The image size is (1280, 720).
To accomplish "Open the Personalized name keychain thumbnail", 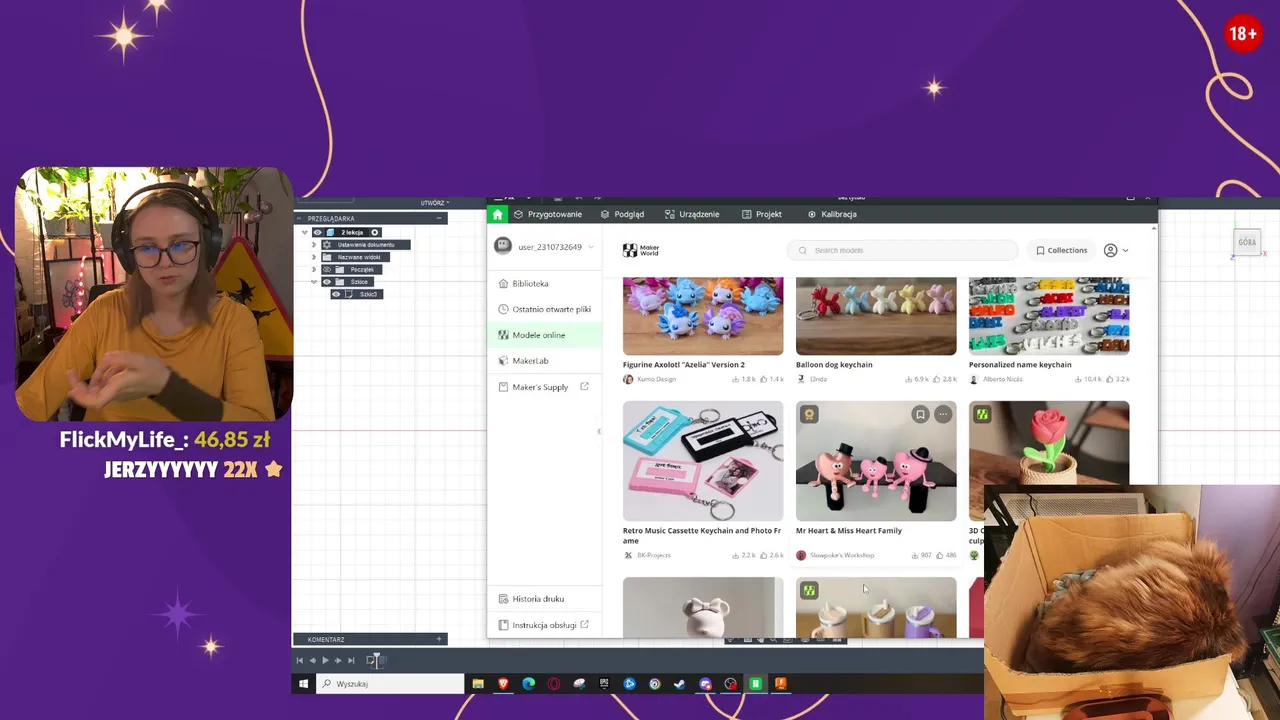I will tap(1049, 316).
